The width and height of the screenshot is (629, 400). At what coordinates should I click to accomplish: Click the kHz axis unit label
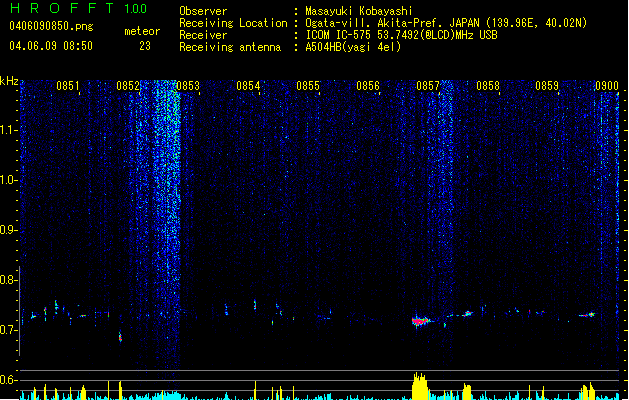[9, 81]
